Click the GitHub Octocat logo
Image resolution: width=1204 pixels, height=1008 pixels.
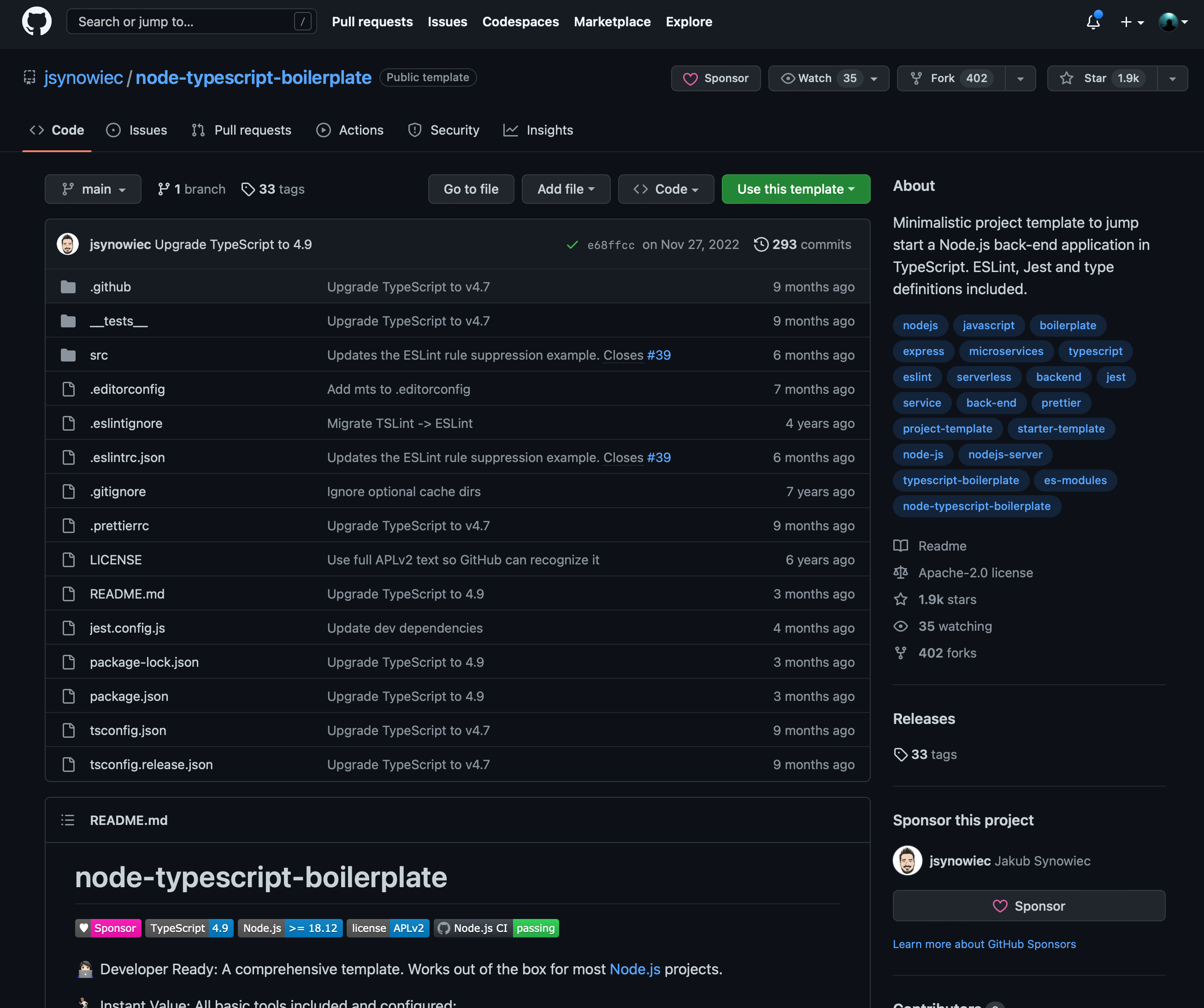coord(37,22)
